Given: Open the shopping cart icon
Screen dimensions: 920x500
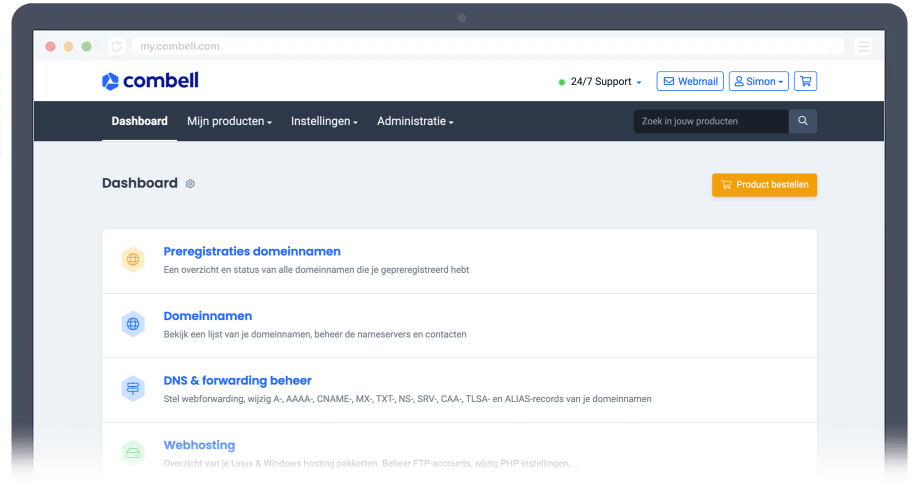Looking at the screenshot, I should 806,81.
